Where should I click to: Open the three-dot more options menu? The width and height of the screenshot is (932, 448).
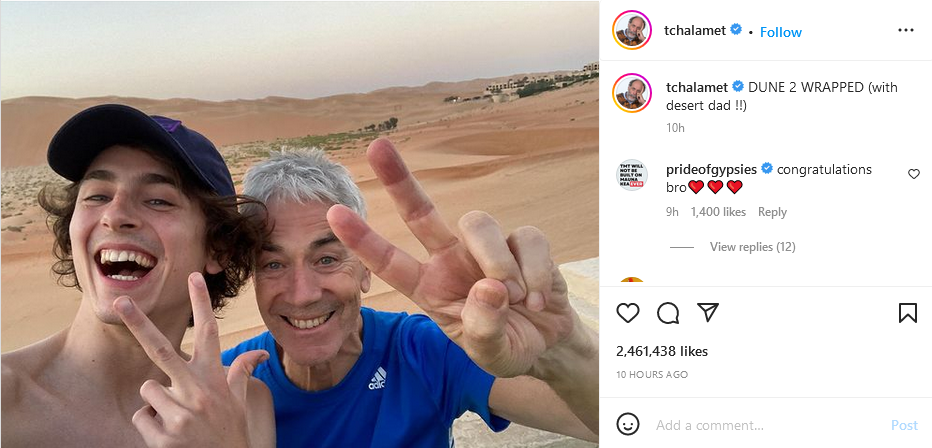(x=906, y=30)
